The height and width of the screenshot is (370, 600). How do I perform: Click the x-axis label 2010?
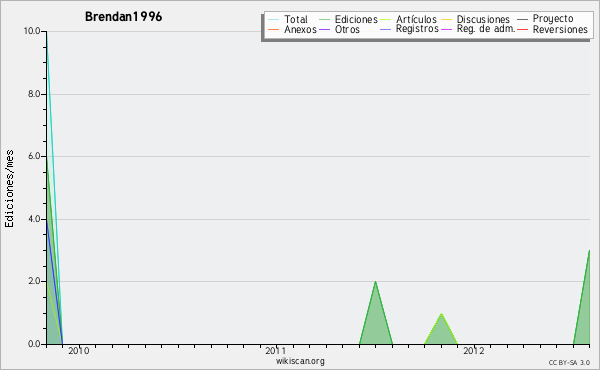pyautogui.click(x=79, y=351)
